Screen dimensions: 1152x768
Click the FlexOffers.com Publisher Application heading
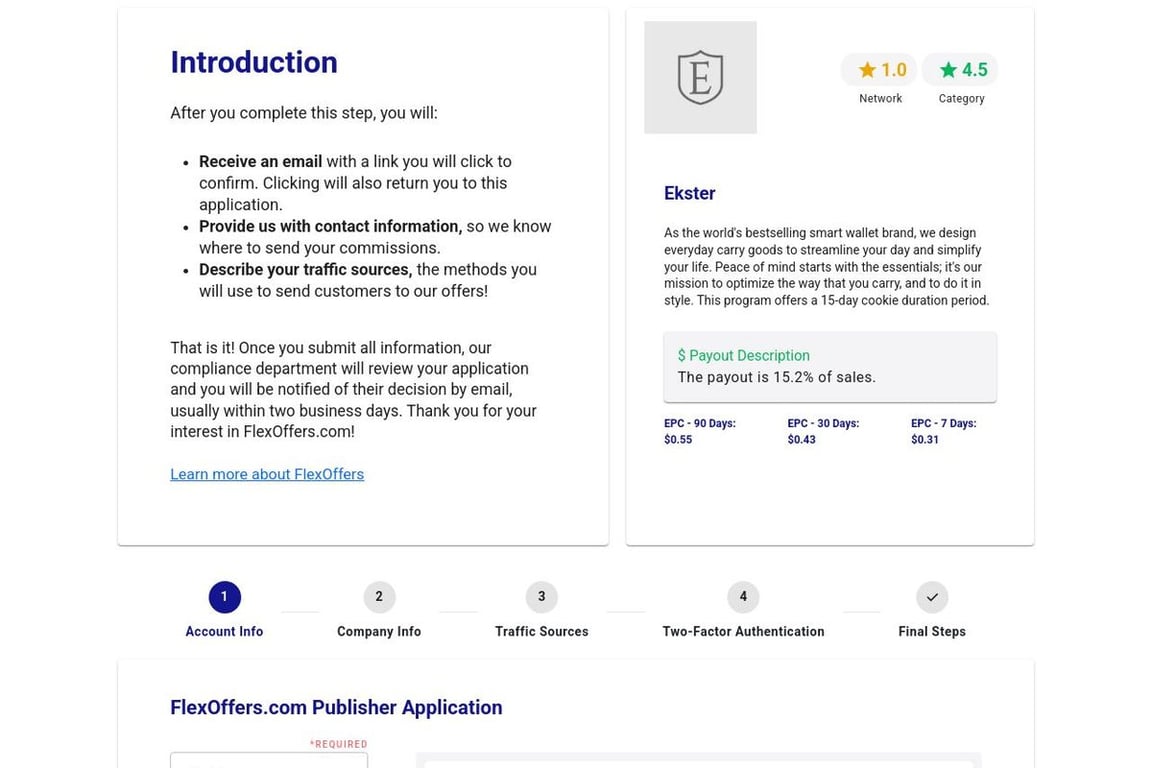(x=336, y=707)
